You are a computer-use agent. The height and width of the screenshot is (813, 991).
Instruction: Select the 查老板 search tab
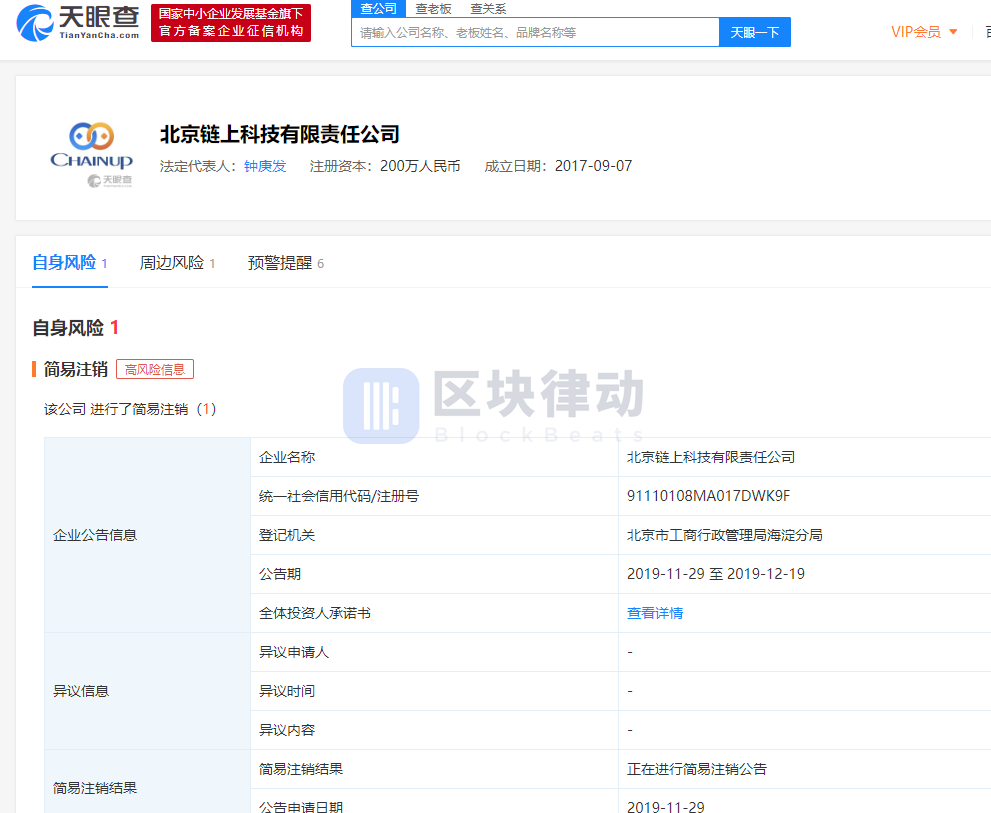coord(434,9)
